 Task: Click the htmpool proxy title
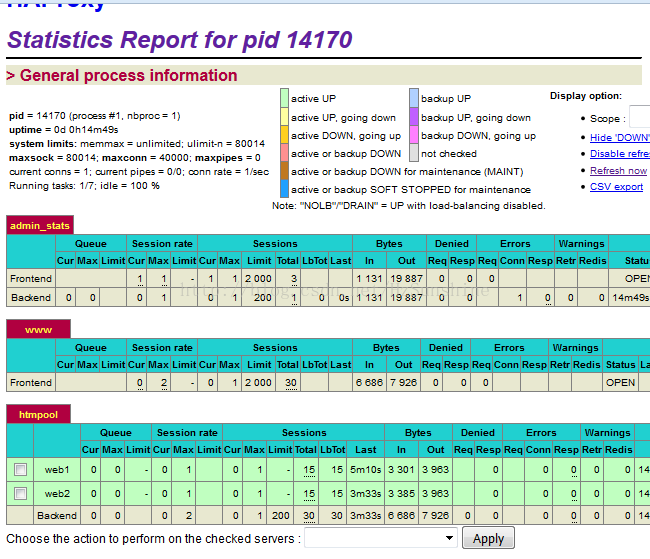[39, 415]
